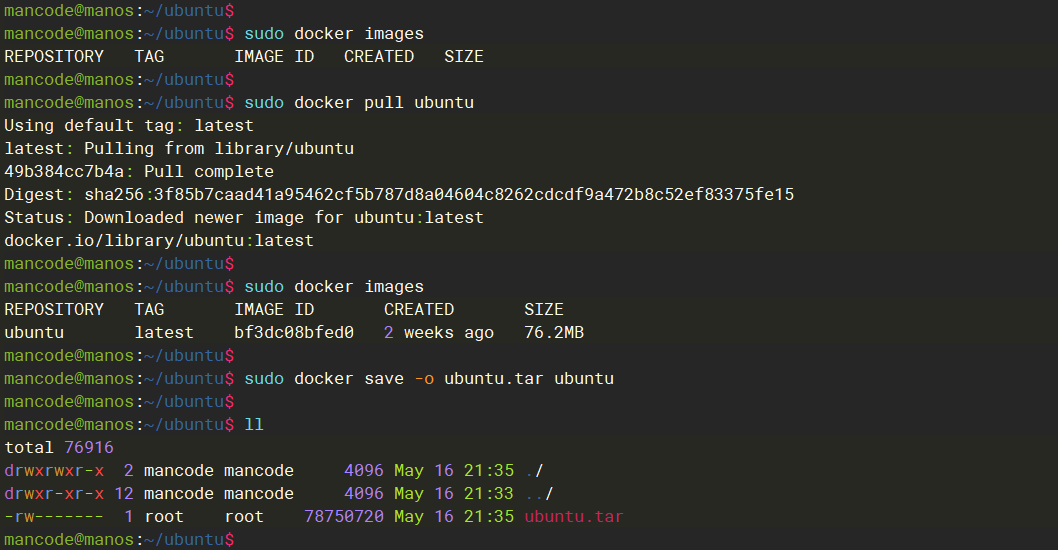The height and width of the screenshot is (550, 1058).
Task: Click the docker.io/library/ubuntu:latest line
Action: pyautogui.click(x=159, y=241)
